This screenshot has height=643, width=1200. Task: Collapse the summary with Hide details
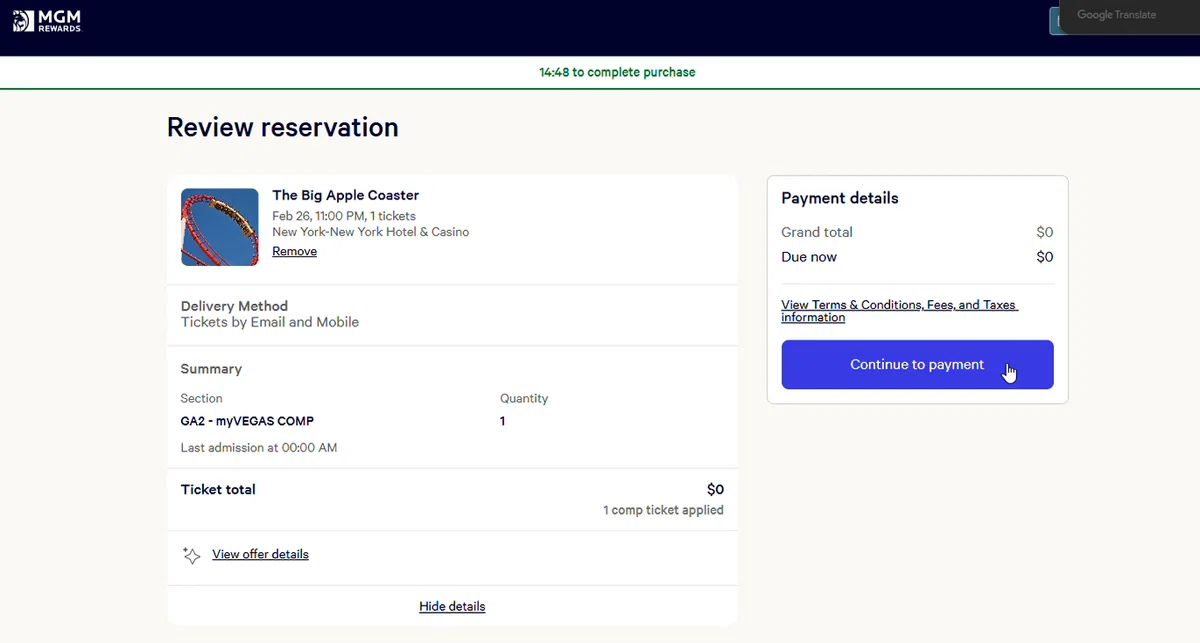(452, 606)
